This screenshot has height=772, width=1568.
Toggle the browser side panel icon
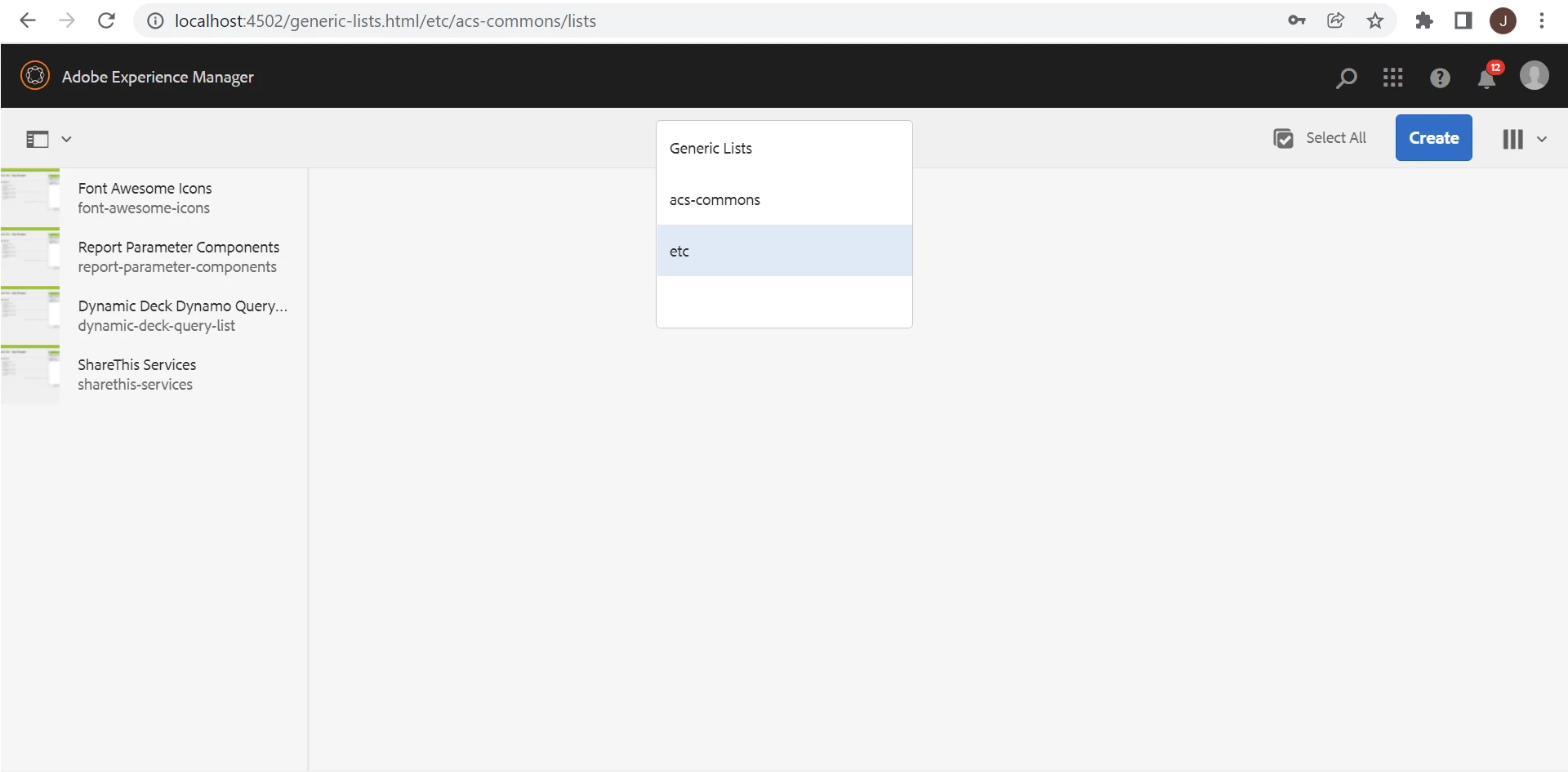[1463, 20]
